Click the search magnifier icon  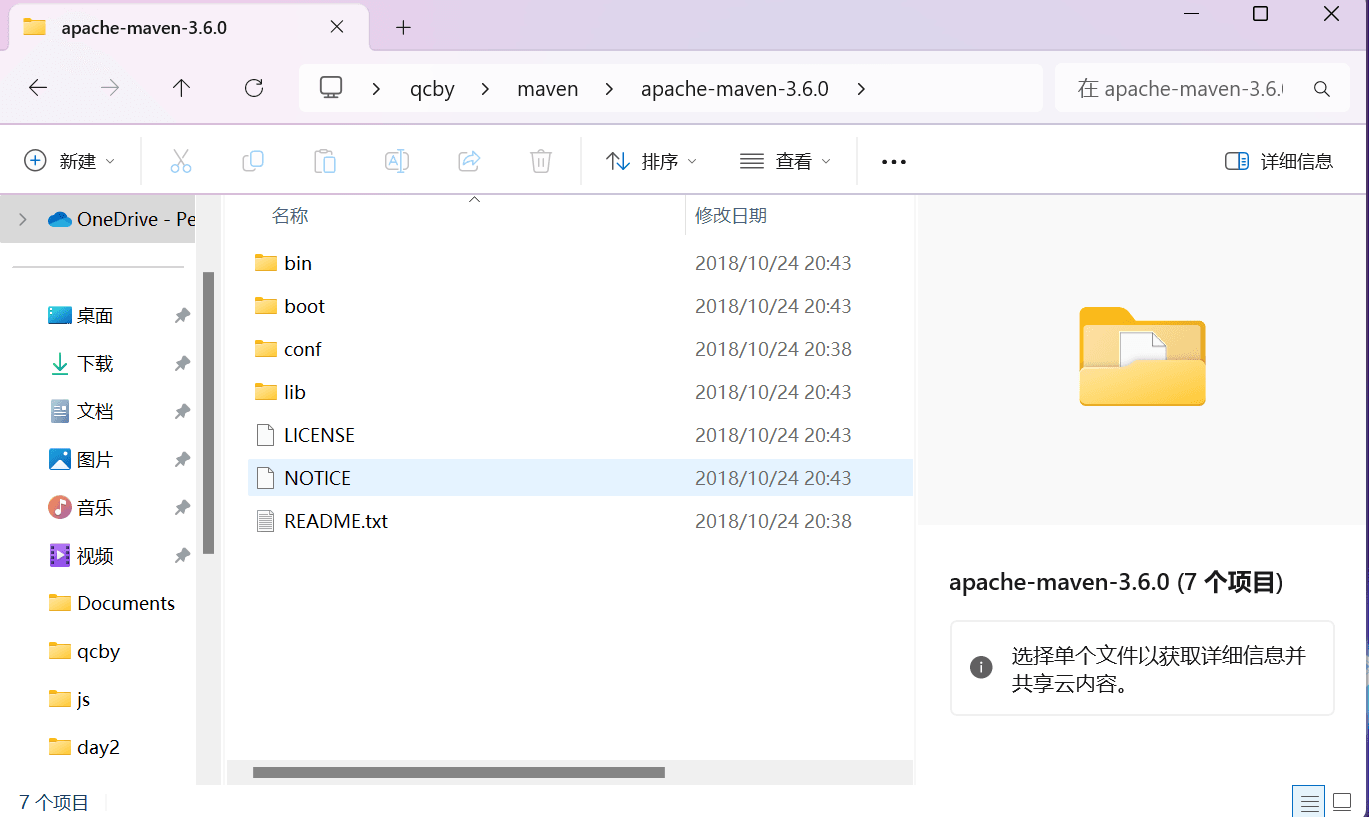[x=1322, y=89]
